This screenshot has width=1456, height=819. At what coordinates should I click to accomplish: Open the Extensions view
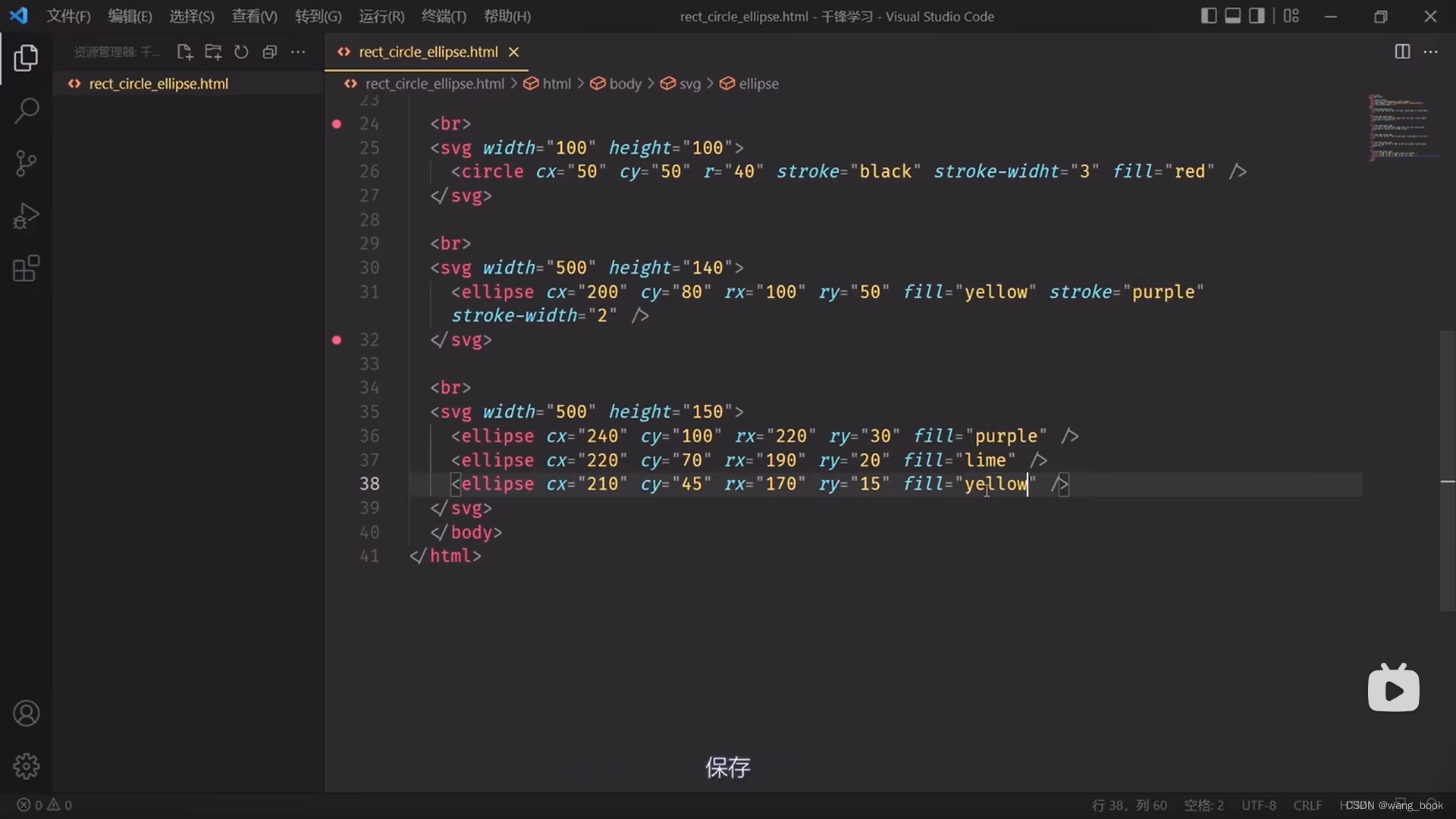tap(26, 268)
